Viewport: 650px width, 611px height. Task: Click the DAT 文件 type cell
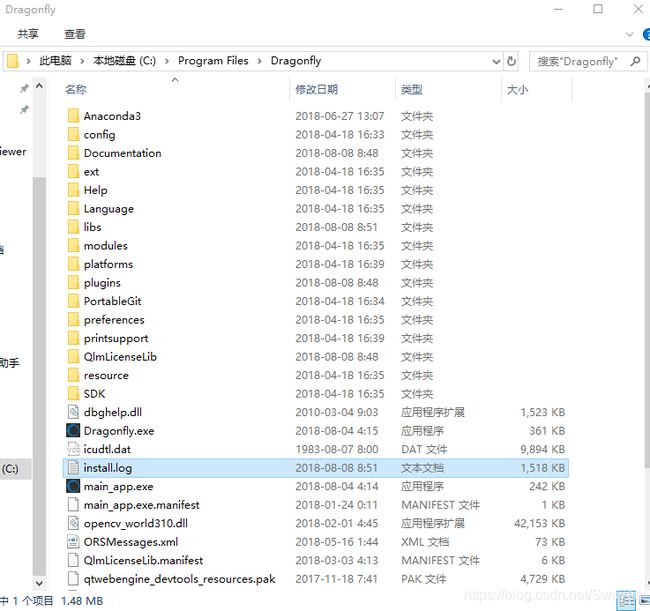coord(424,449)
